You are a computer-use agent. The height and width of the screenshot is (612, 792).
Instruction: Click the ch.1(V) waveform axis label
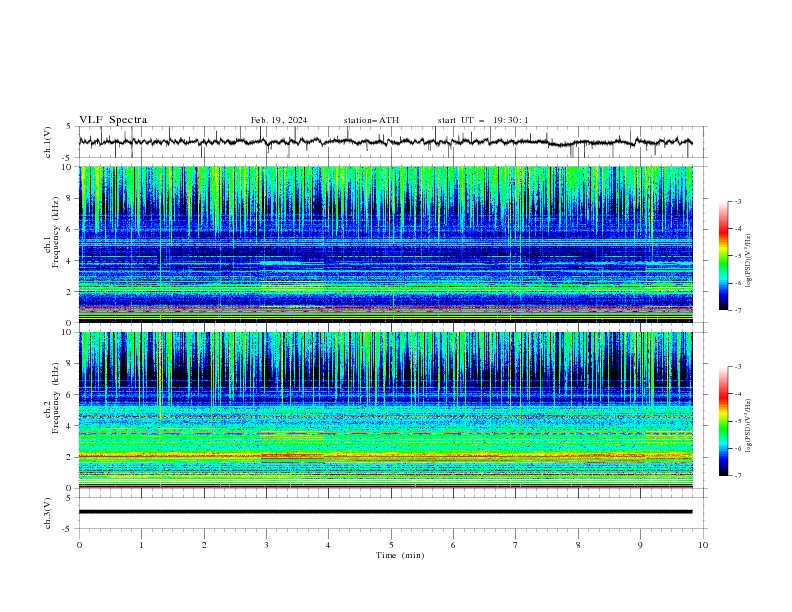tap(48, 142)
